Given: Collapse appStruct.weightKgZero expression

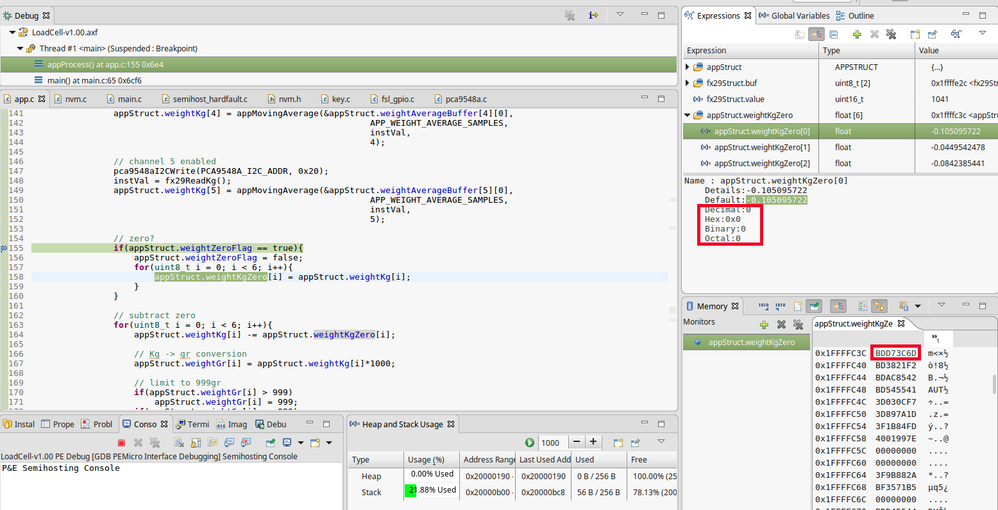Looking at the screenshot, I should [687, 115].
